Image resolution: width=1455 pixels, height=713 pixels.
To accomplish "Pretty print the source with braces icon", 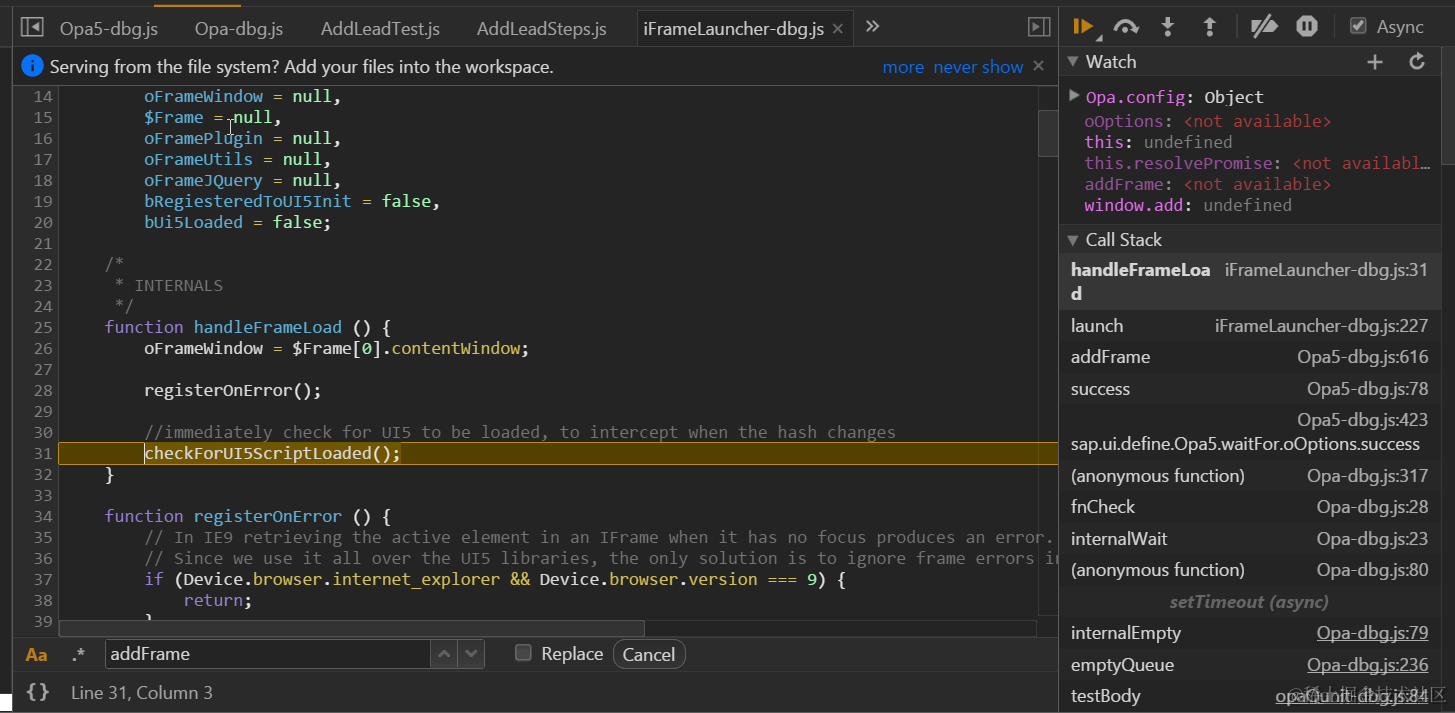I will 37,692.
